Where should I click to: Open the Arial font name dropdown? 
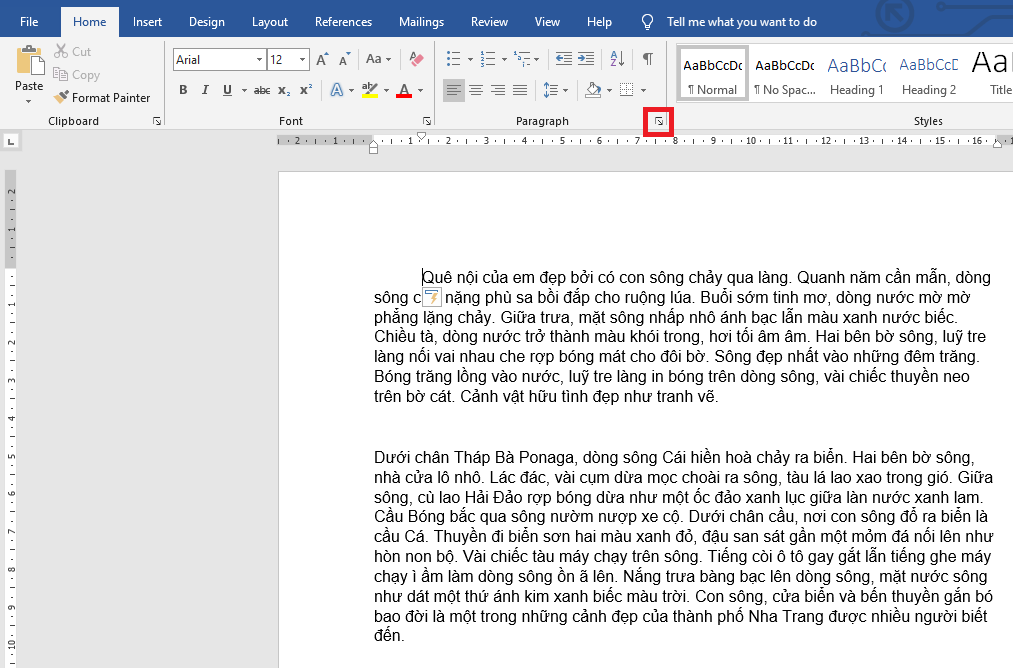point(259,60)
